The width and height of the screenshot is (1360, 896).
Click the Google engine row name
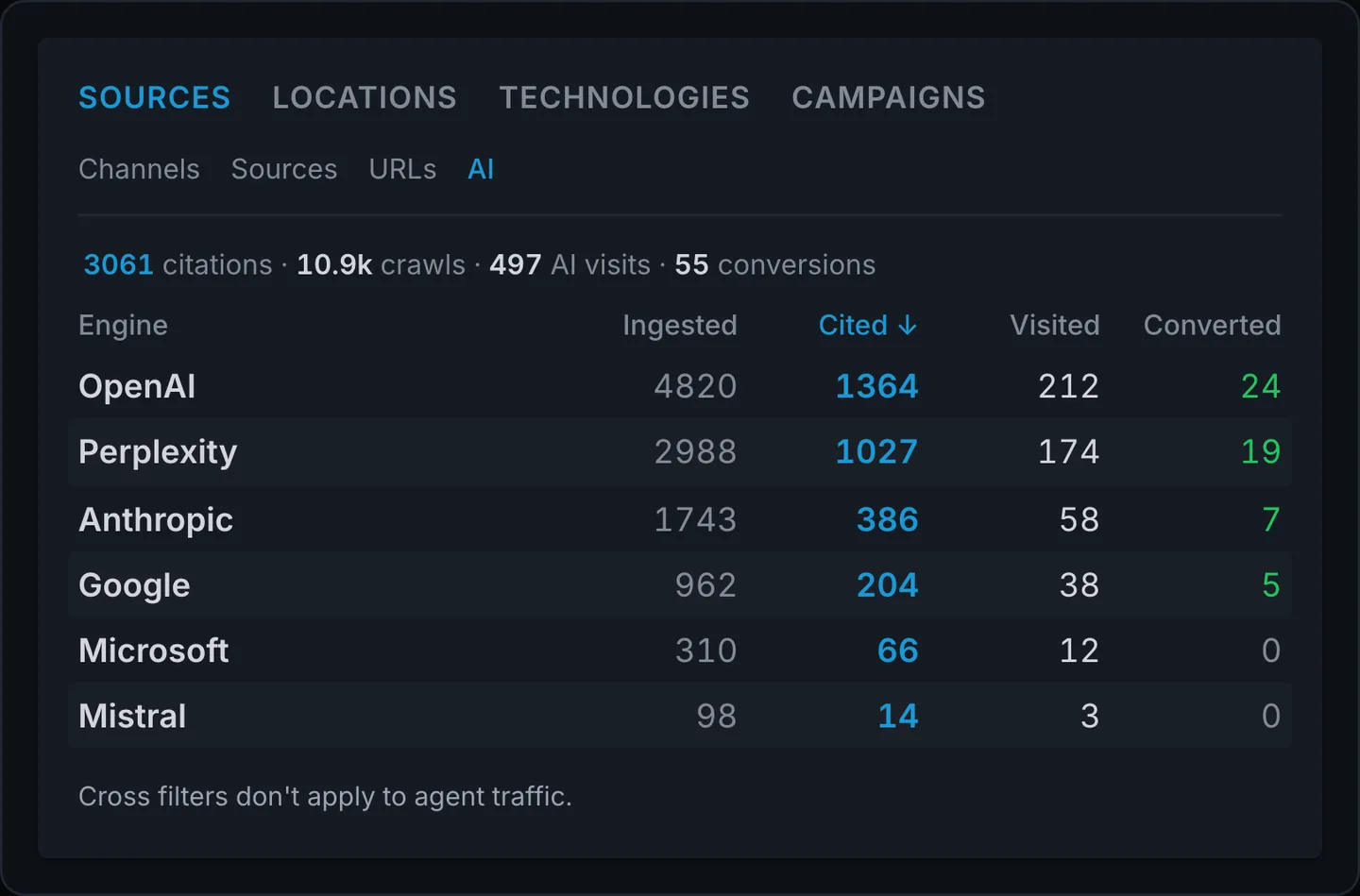pyautogui.click(x=134, y=585)
